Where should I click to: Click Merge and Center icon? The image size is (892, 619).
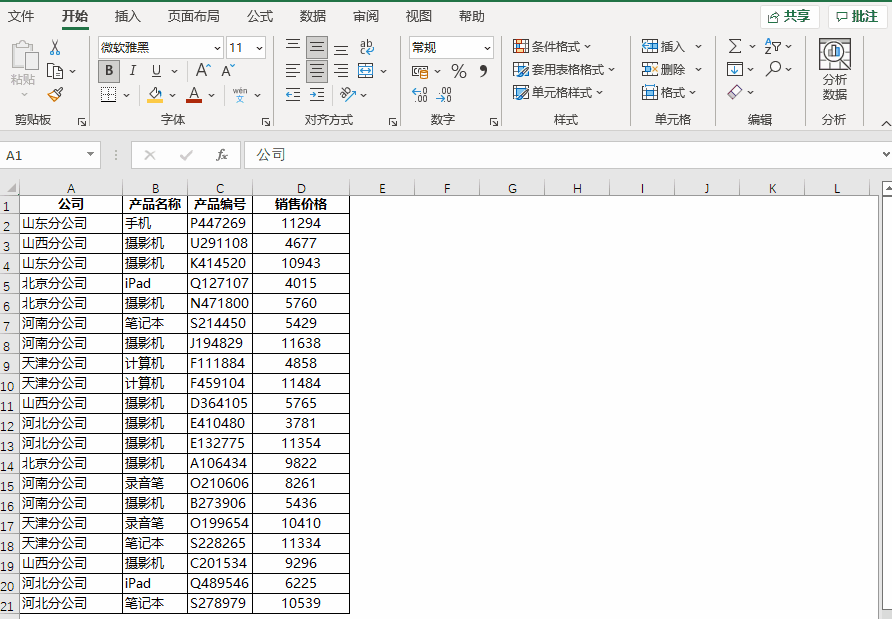(x=365, y=71)
